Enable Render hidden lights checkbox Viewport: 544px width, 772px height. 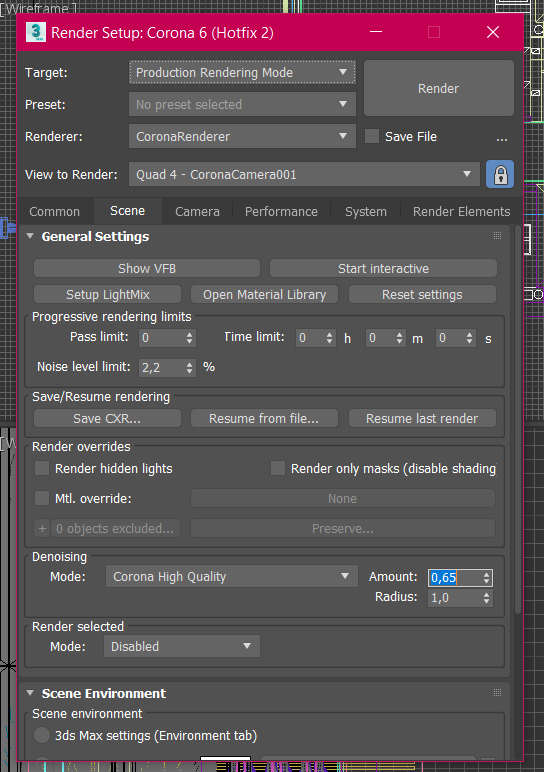click(x=42, y=468)
